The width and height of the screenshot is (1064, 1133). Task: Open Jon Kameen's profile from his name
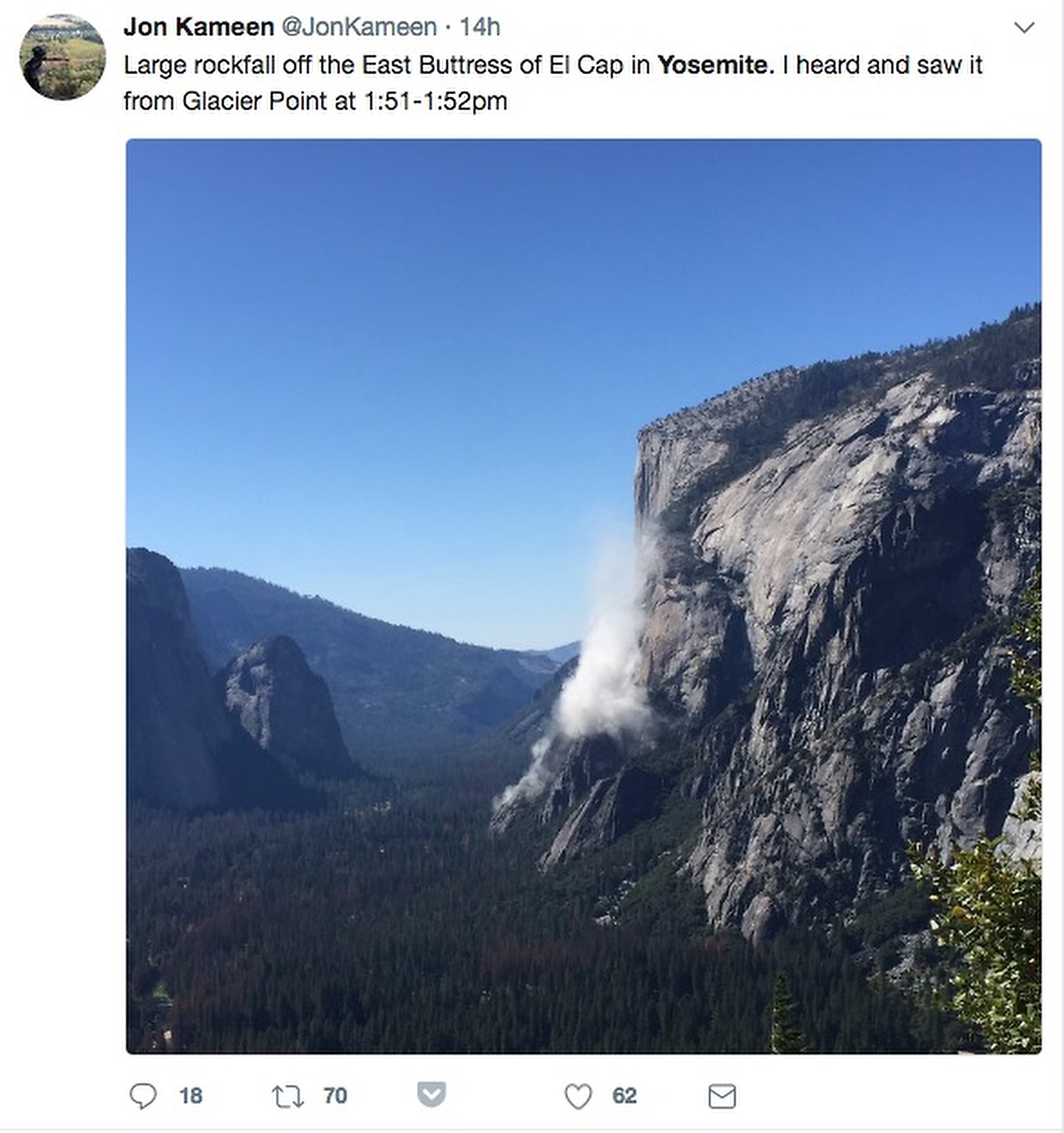point(196,25)
